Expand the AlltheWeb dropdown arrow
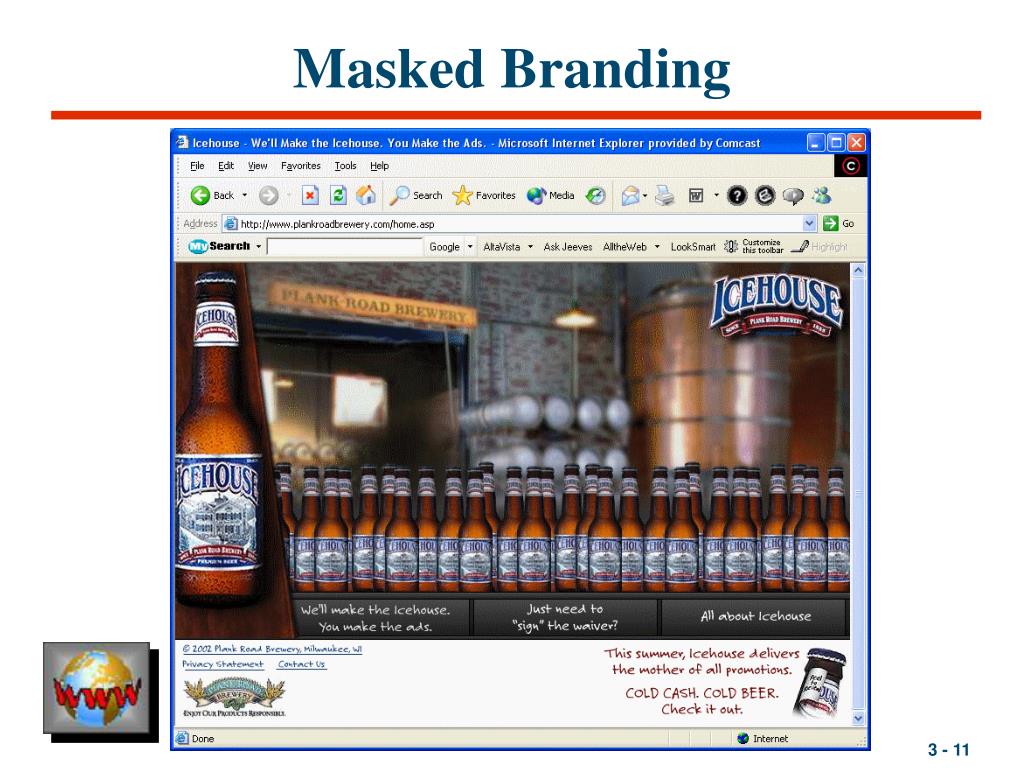Screen dimensions: 1024x768 pos(657,247)
